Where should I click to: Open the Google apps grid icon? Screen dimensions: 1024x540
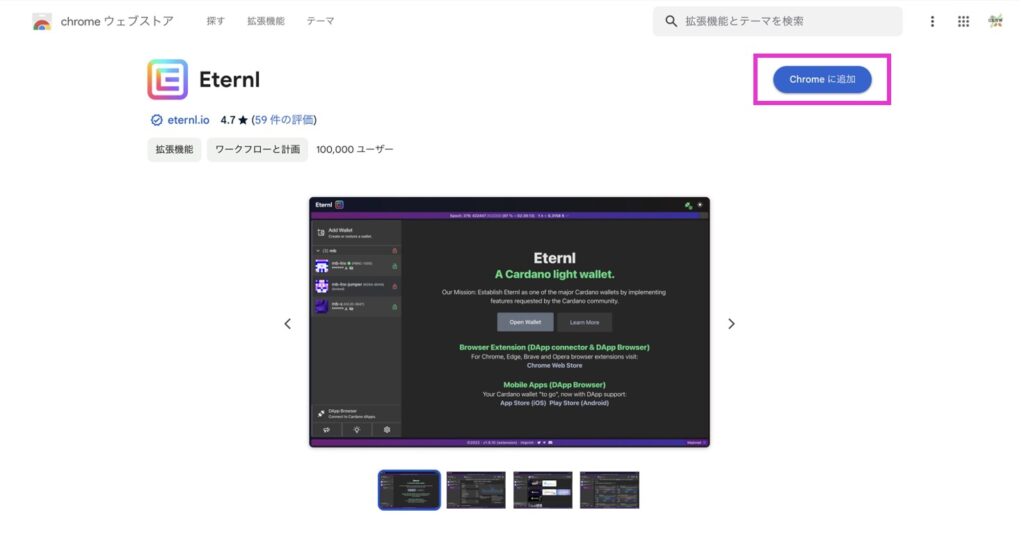click(963, 22)
